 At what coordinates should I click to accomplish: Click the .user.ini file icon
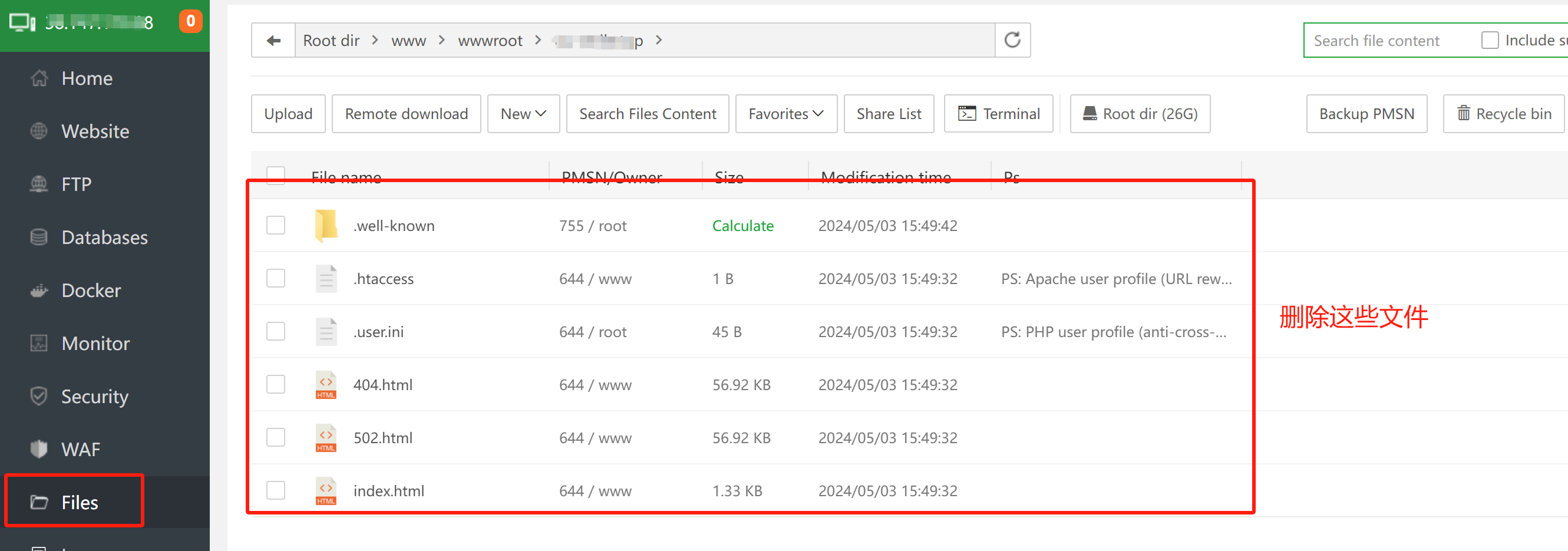click(x=326, y=332)
